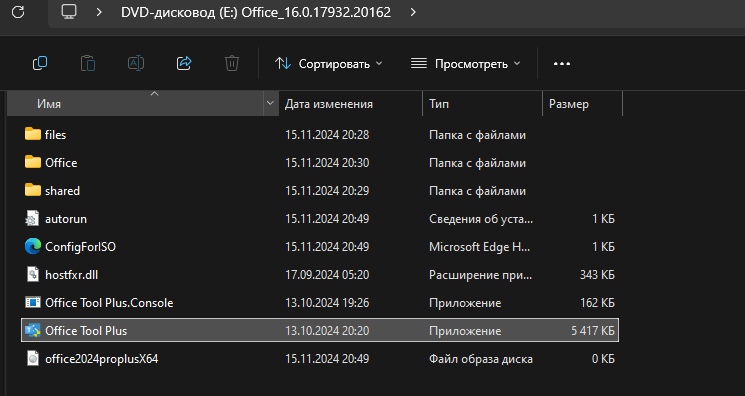Select the autorun file icon
Viewport: 745px width, 396px height.
[32, 219]
